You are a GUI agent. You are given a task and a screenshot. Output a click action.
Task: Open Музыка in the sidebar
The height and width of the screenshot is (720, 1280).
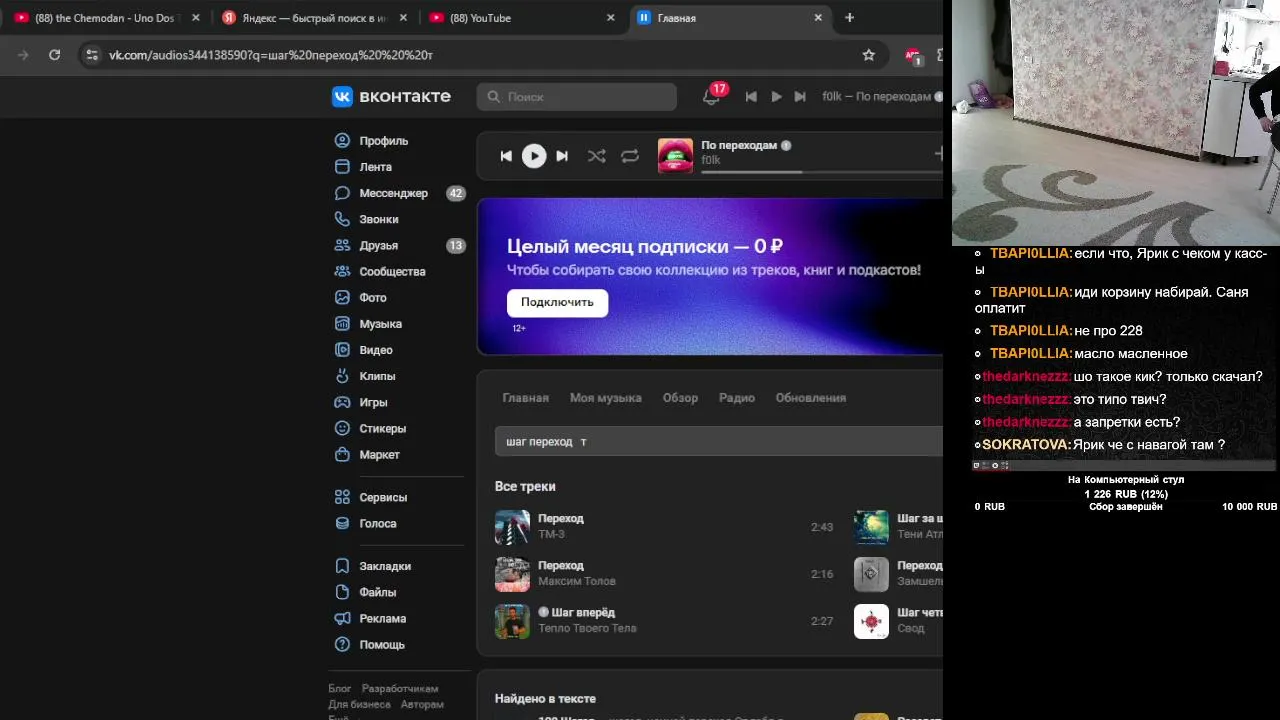pyautogui.click(x=368, y=324)
